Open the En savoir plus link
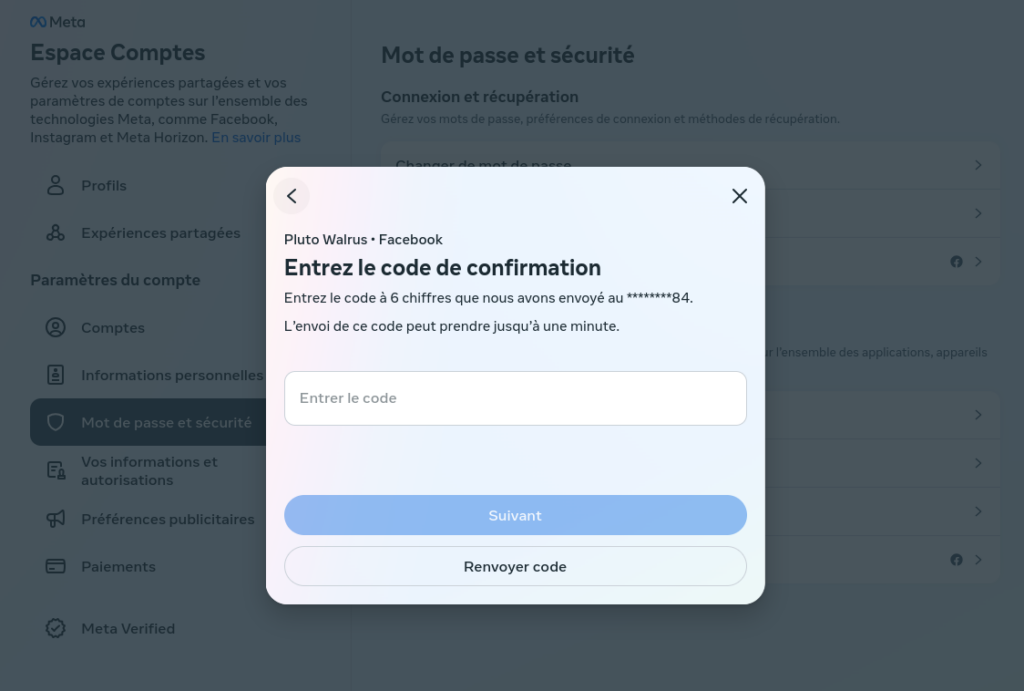This screenshot has width=1024, height=691. tap(256, 138)
